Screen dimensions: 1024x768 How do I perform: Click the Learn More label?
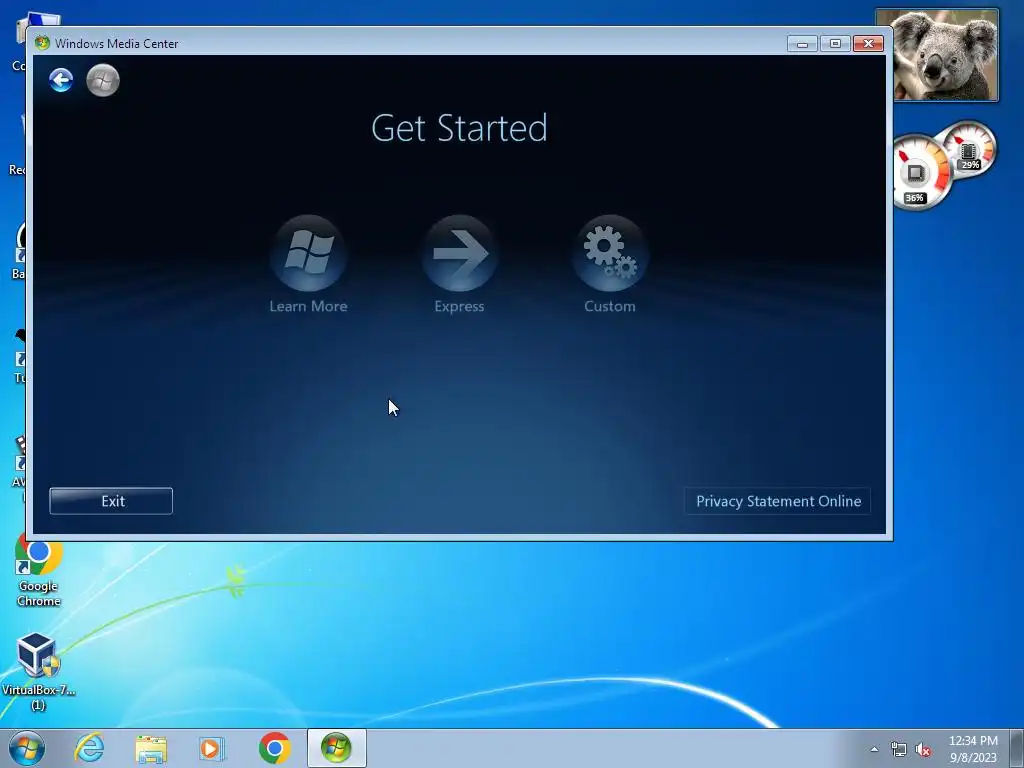(308, 306)
